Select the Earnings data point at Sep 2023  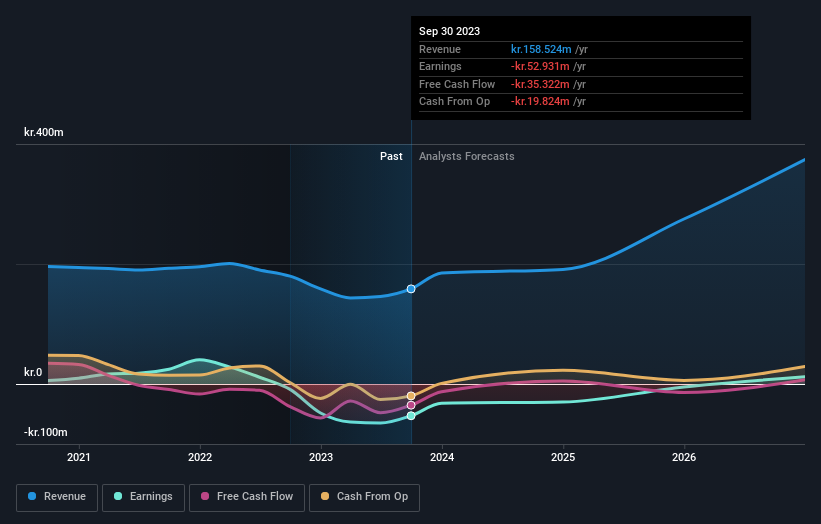[411, 416]
